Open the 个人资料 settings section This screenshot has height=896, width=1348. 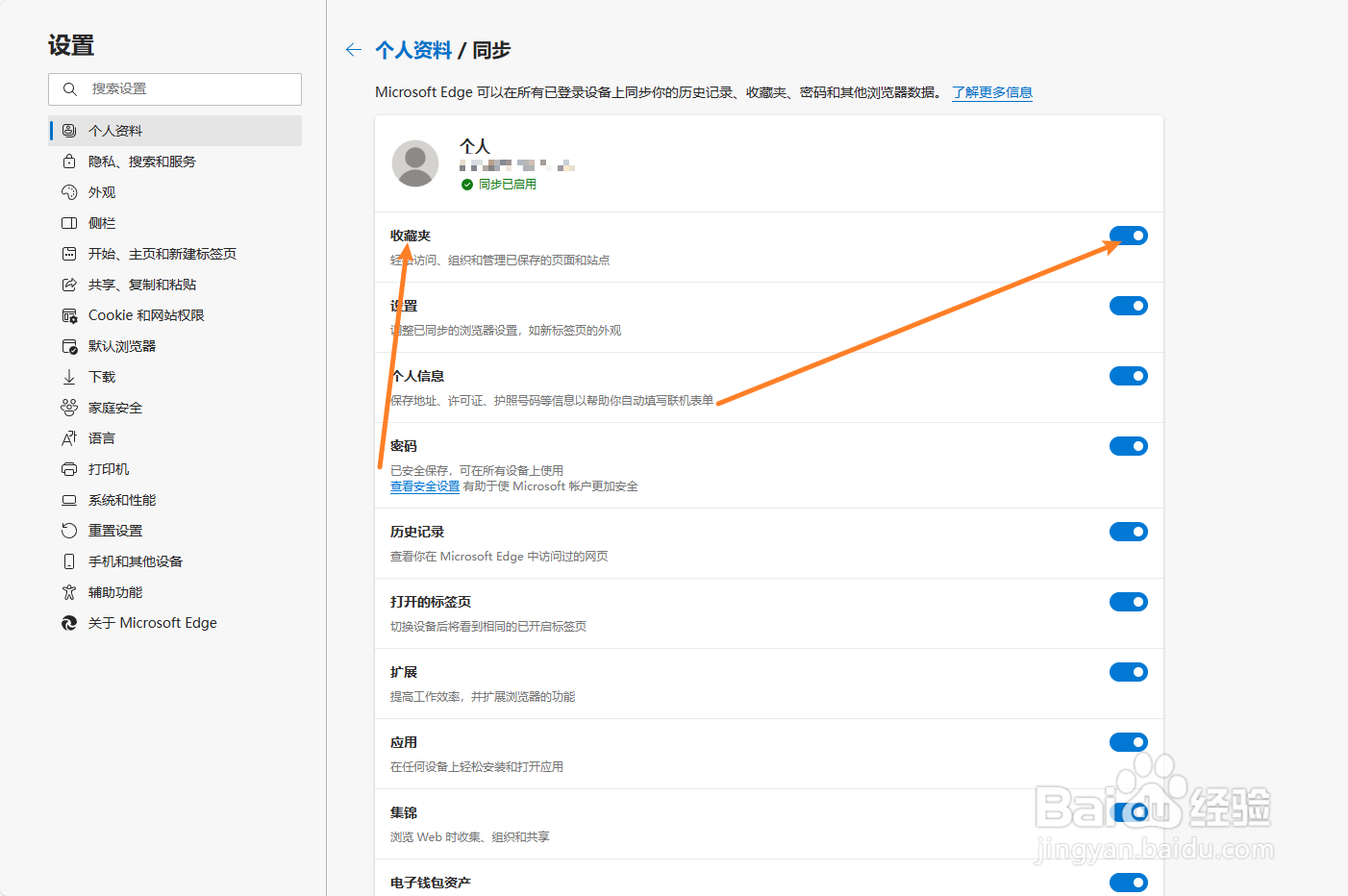(175, 131)
